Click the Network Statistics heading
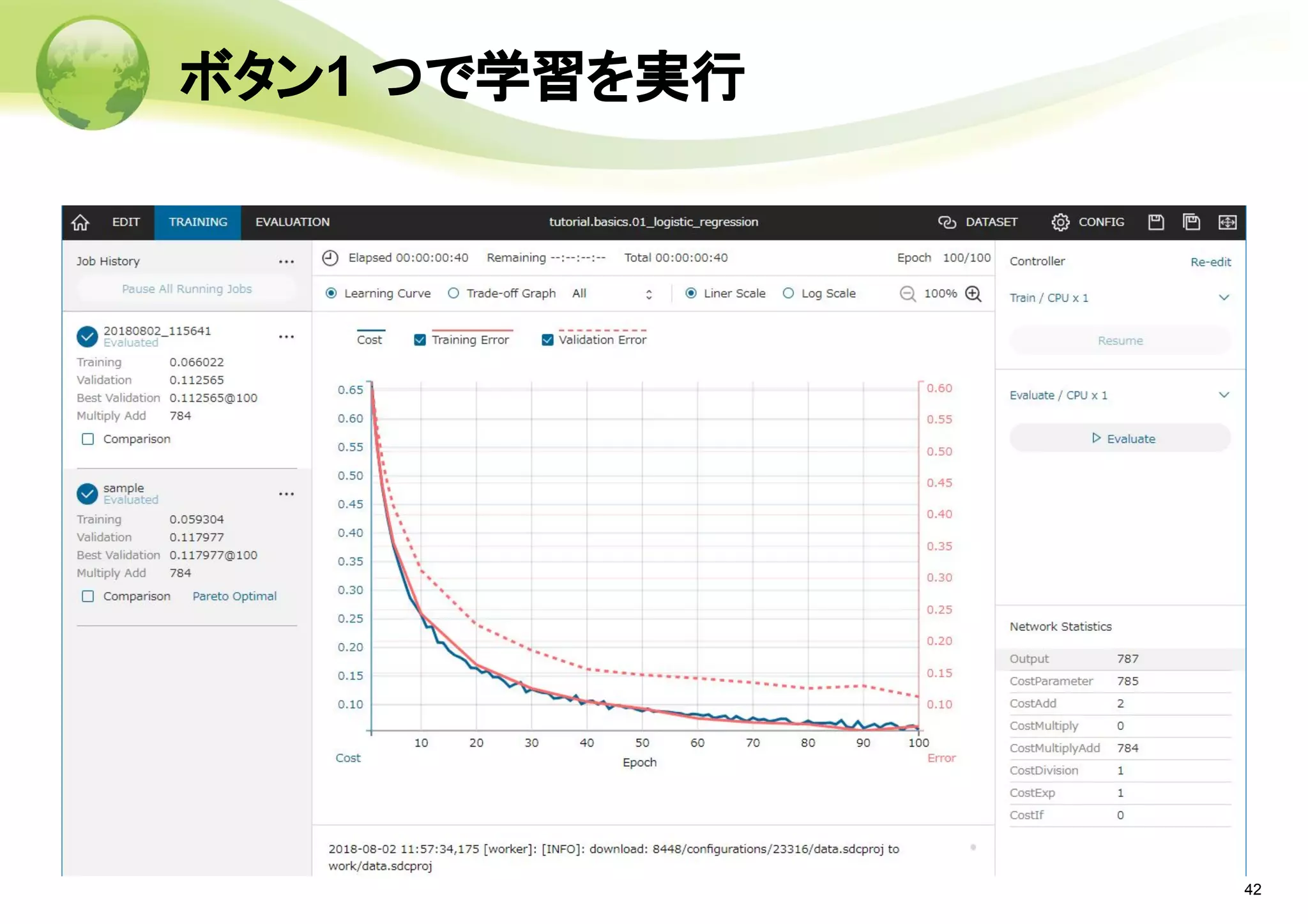1308x924 pixels. (1060, 627)
